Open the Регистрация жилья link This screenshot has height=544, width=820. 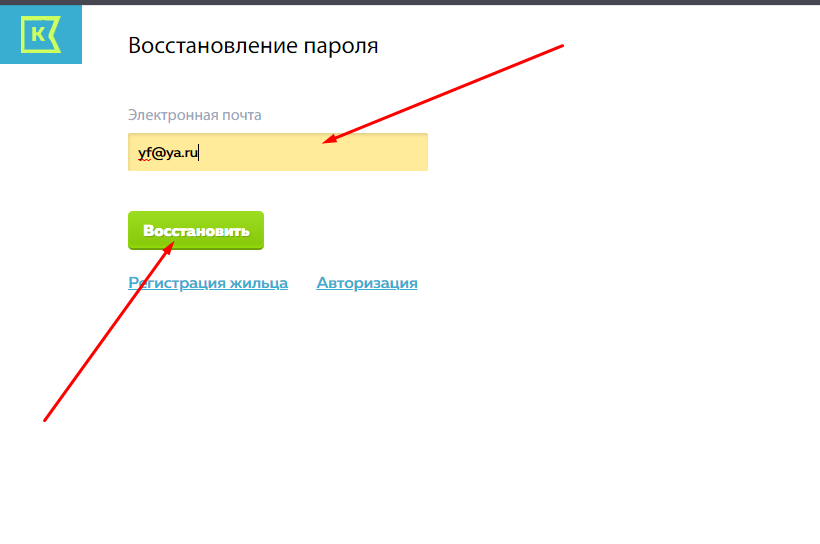(x=208, y=283)
